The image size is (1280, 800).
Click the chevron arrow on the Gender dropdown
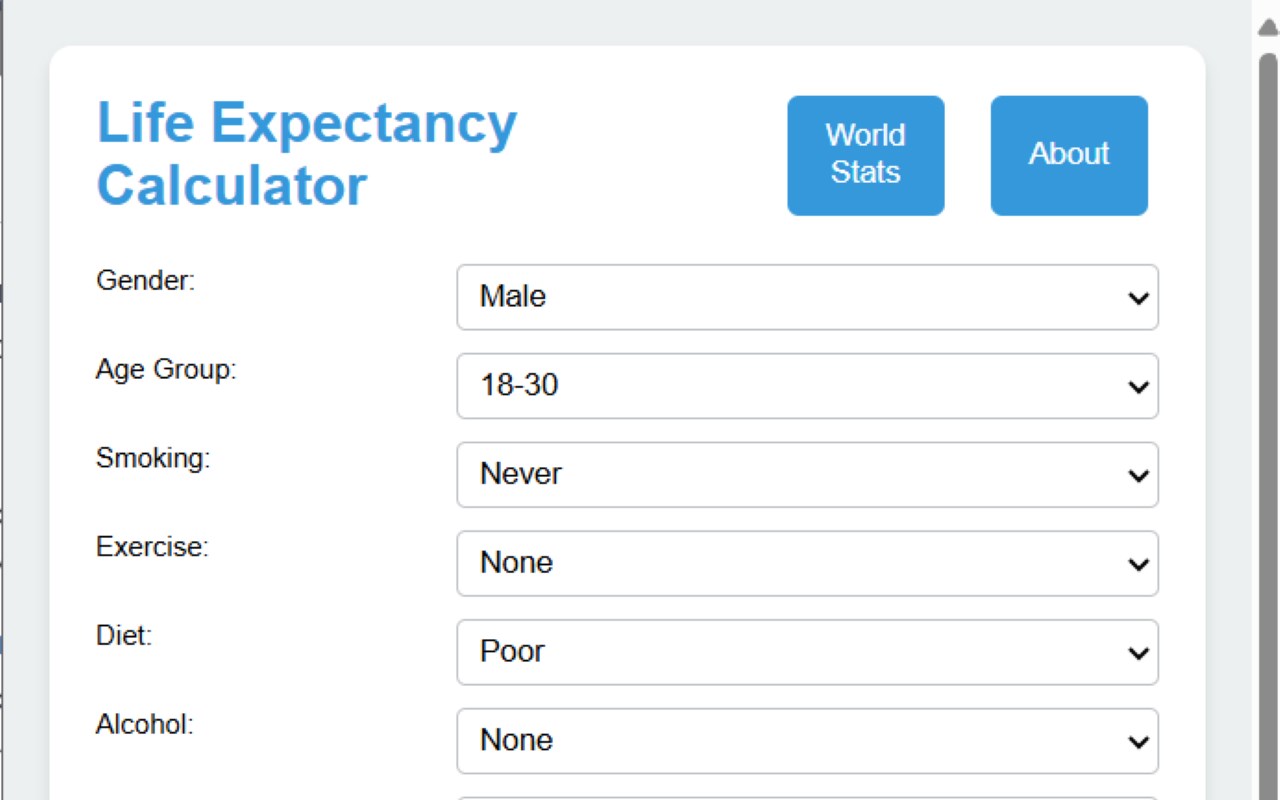click(x=1137, y=298)
